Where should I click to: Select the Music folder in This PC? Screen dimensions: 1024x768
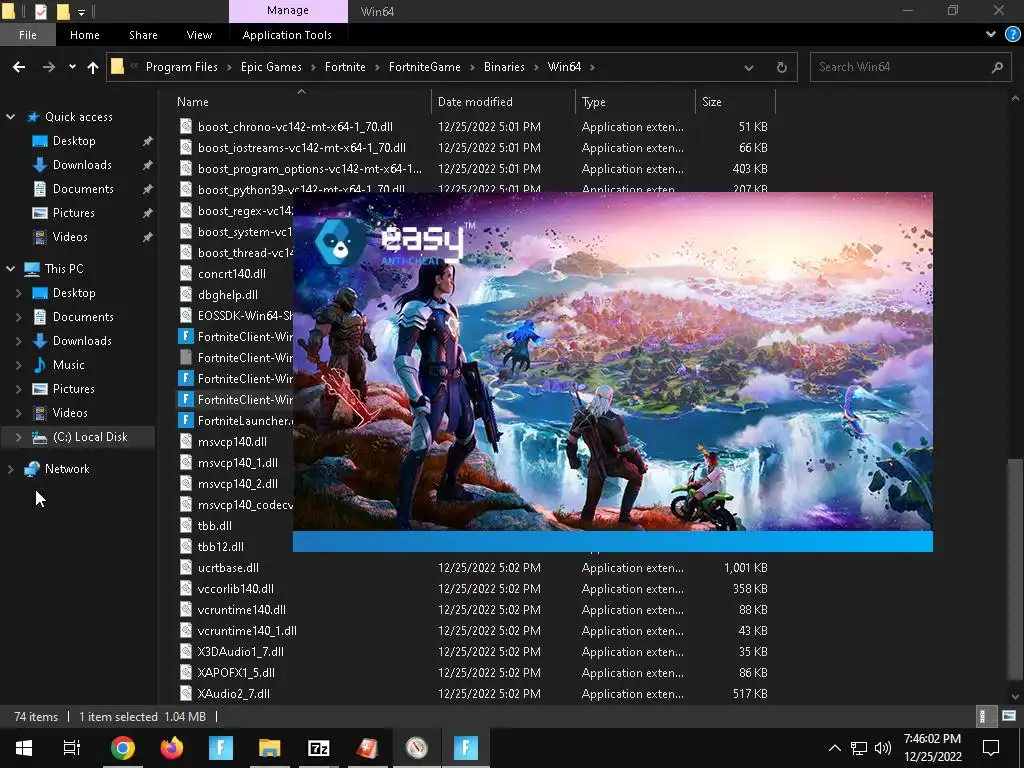(x=69, y=365)
